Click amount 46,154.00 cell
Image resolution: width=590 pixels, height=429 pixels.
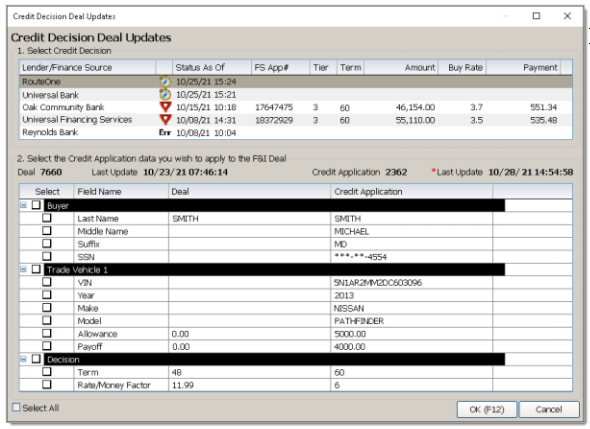pyautogui.click(x=415, y=107)
